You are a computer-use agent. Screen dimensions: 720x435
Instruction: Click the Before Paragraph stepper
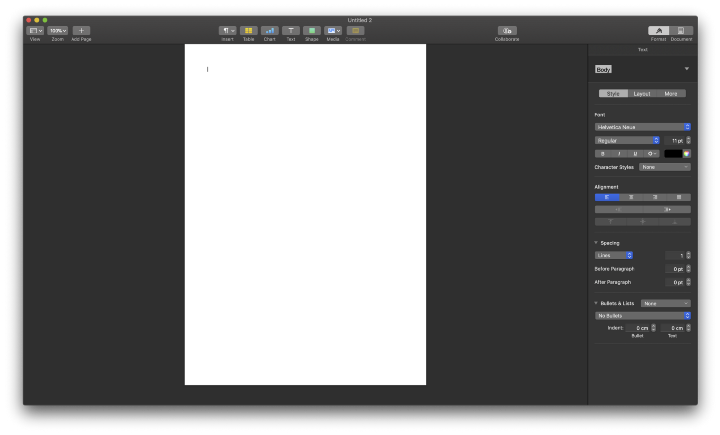pos(688,269)
